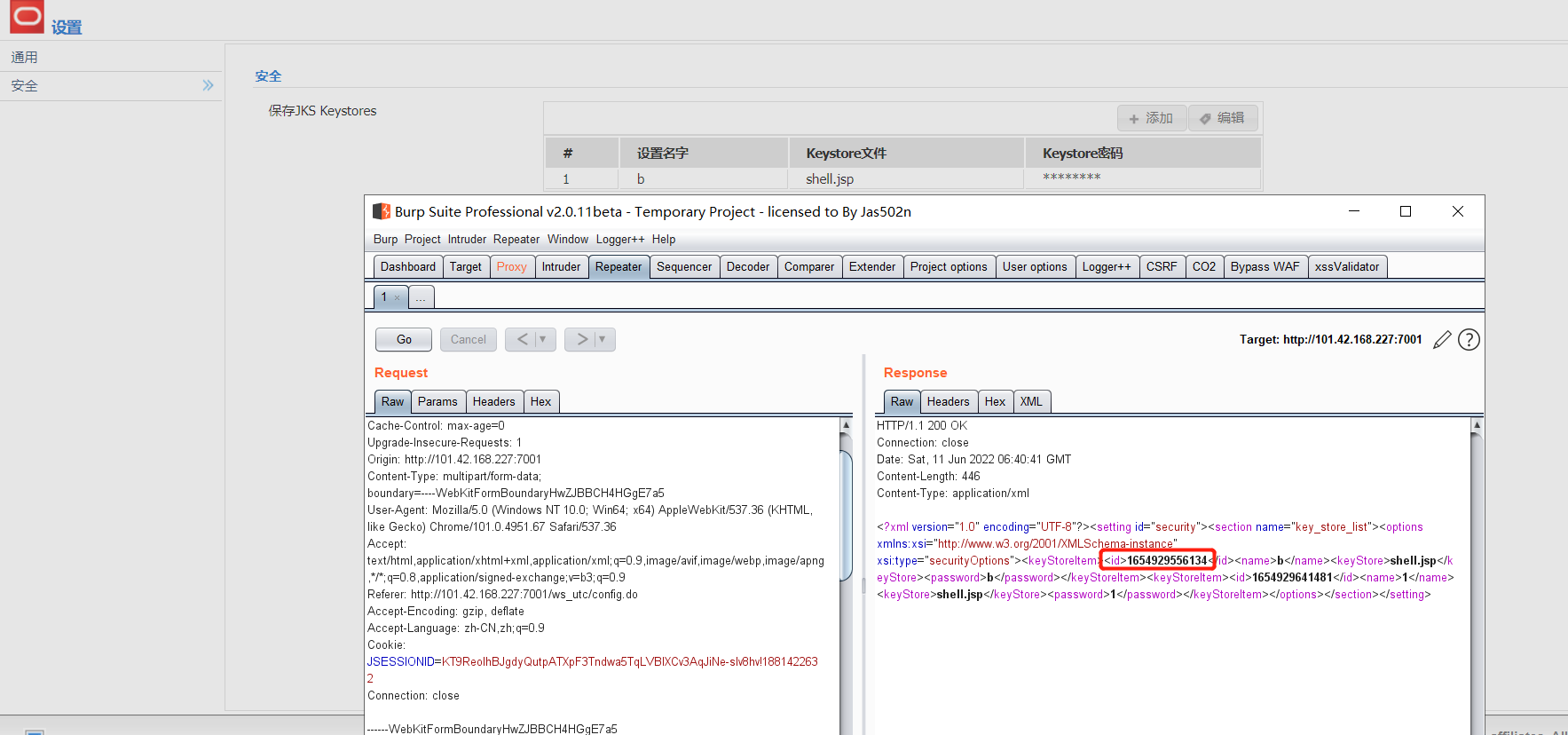The image size is (1568, 735).
Task: Switch to the Comparer tab
Action: click(x=809, y=267)
